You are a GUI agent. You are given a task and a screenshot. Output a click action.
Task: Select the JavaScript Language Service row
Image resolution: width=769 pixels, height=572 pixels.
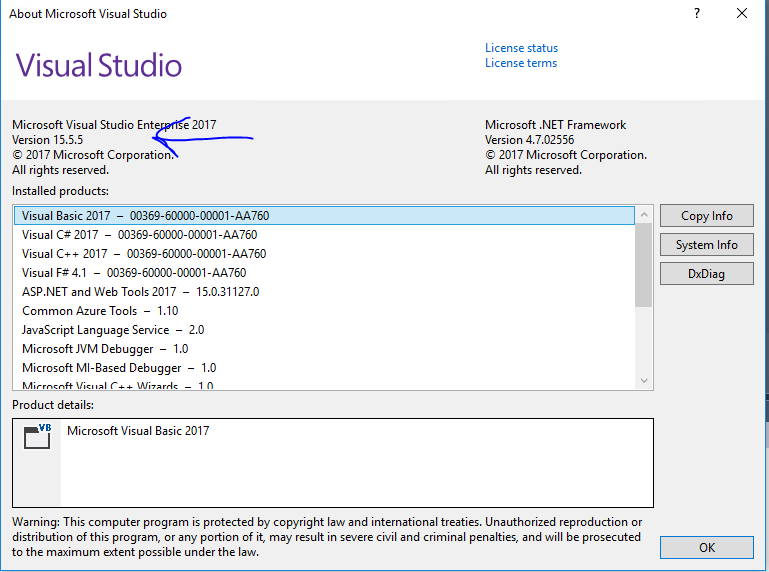click(324, 330)
